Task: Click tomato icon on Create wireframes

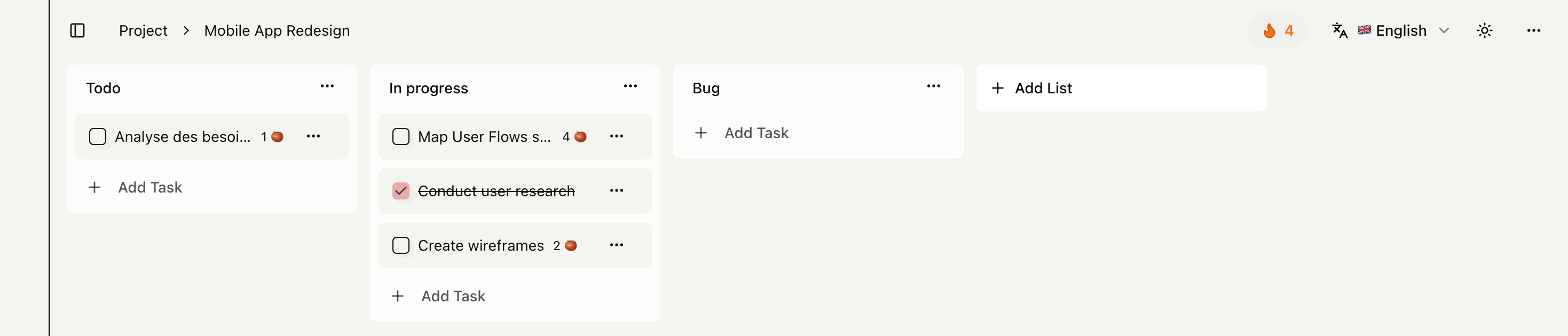Action: pyautogui.click(x=570, y=245)
